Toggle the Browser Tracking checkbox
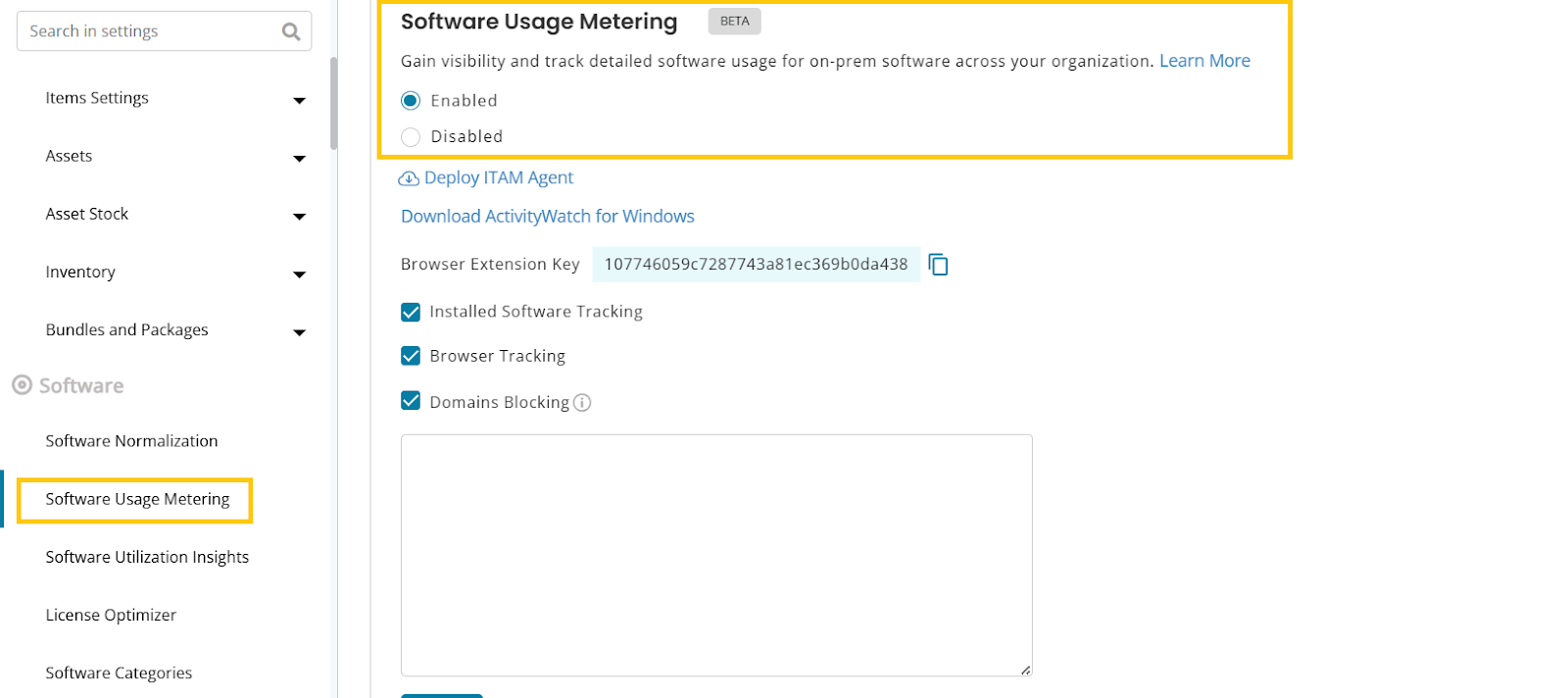Viewport: 1568px width, 698px height. [x=411, y=356]
